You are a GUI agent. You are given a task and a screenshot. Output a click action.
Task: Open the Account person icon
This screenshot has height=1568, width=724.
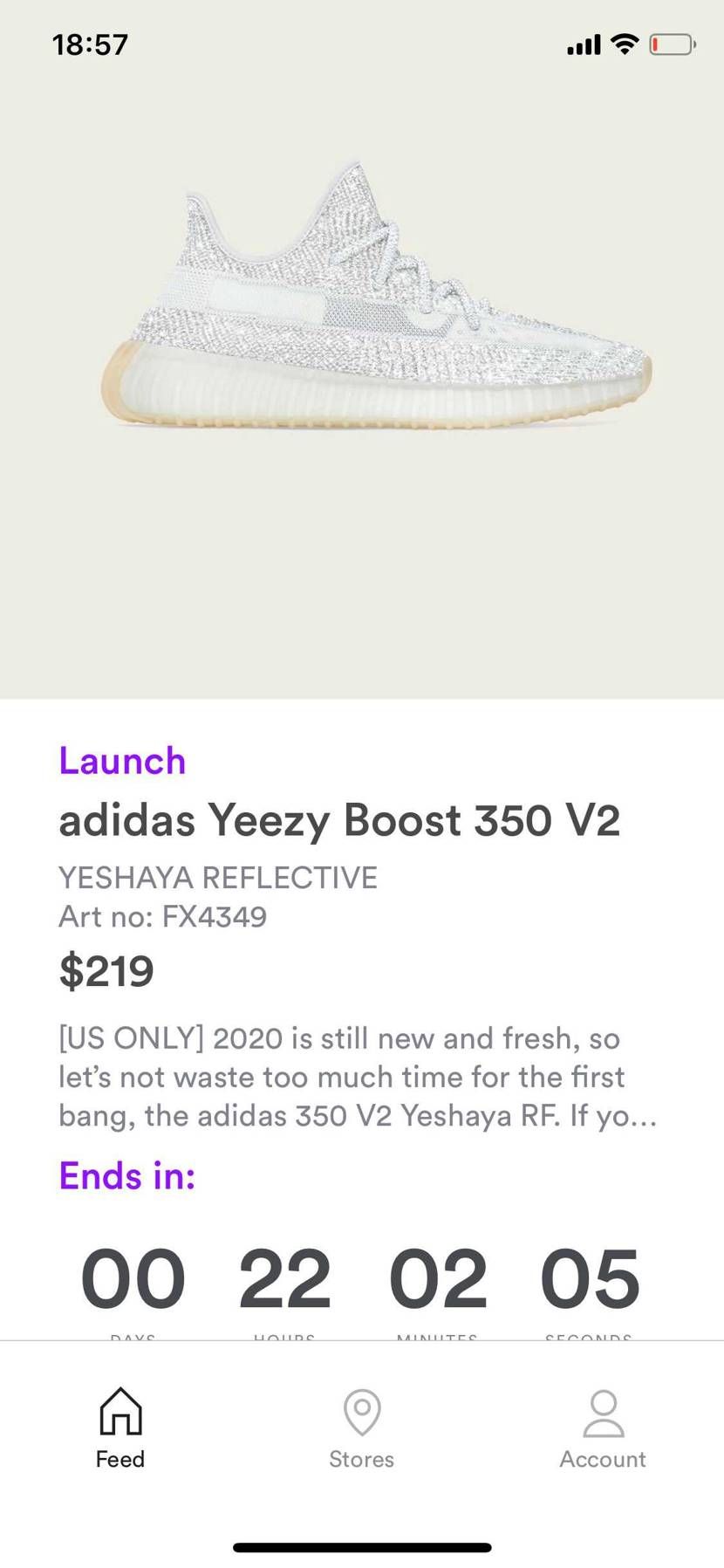point(604,1414)
